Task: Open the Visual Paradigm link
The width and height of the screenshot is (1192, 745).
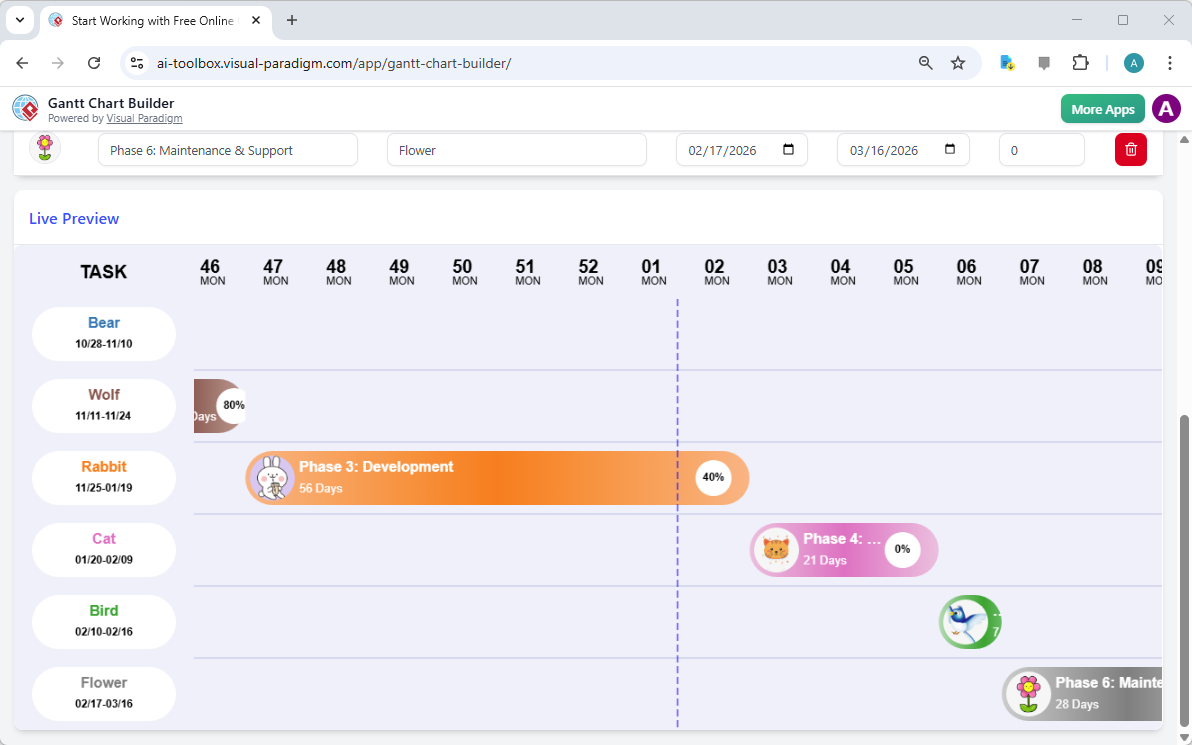Action: click(144, 118)
